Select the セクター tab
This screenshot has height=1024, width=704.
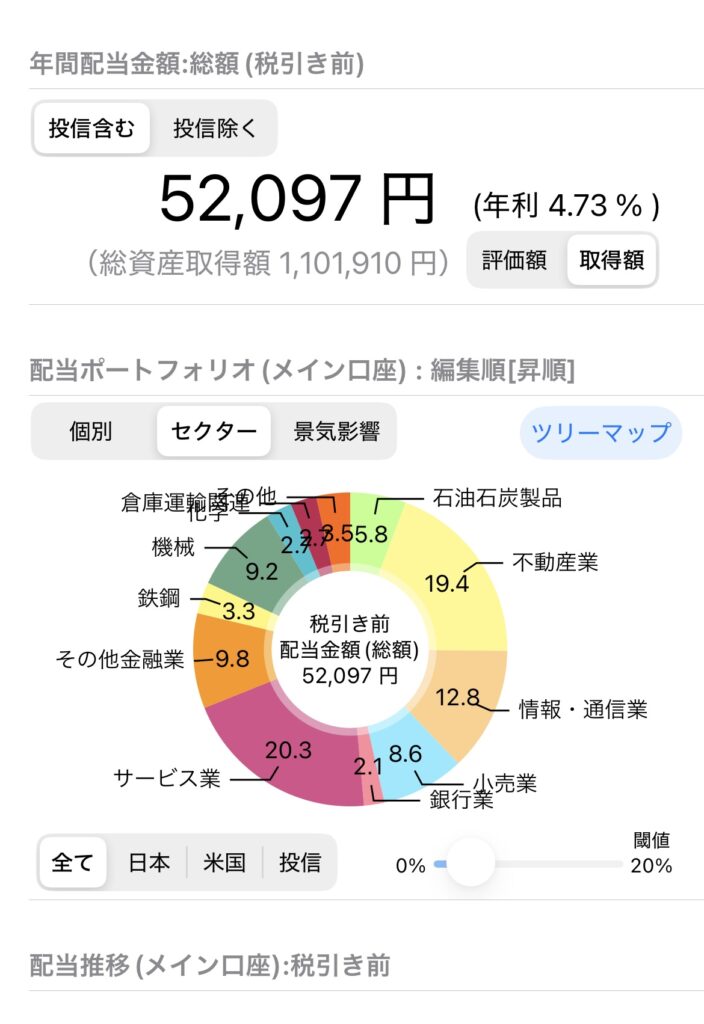click(x=214, y=432)
